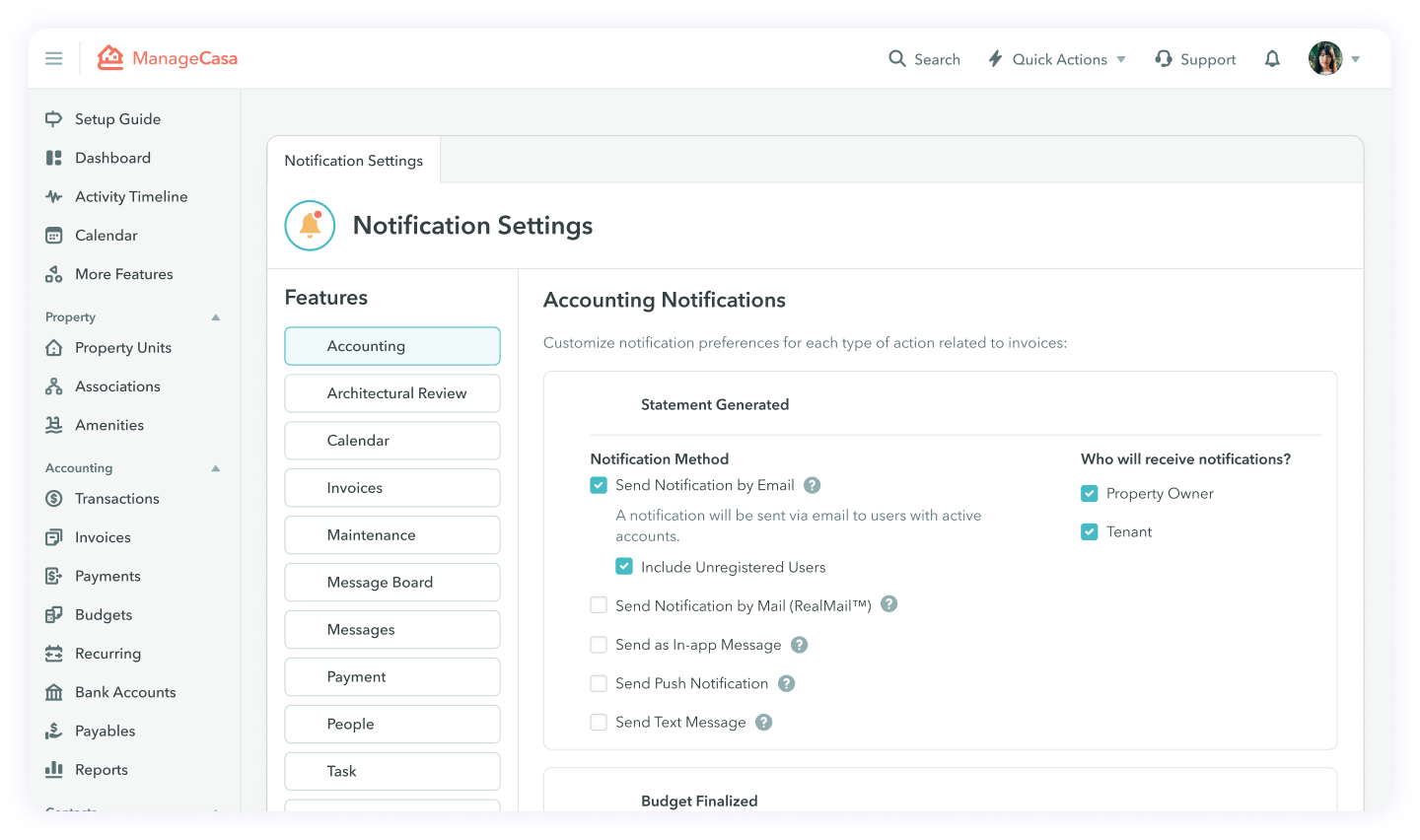Viewport: 1420px width, 840px height.
Task: Open notifications via the bell icon
Action: [x=1272, y=58]
